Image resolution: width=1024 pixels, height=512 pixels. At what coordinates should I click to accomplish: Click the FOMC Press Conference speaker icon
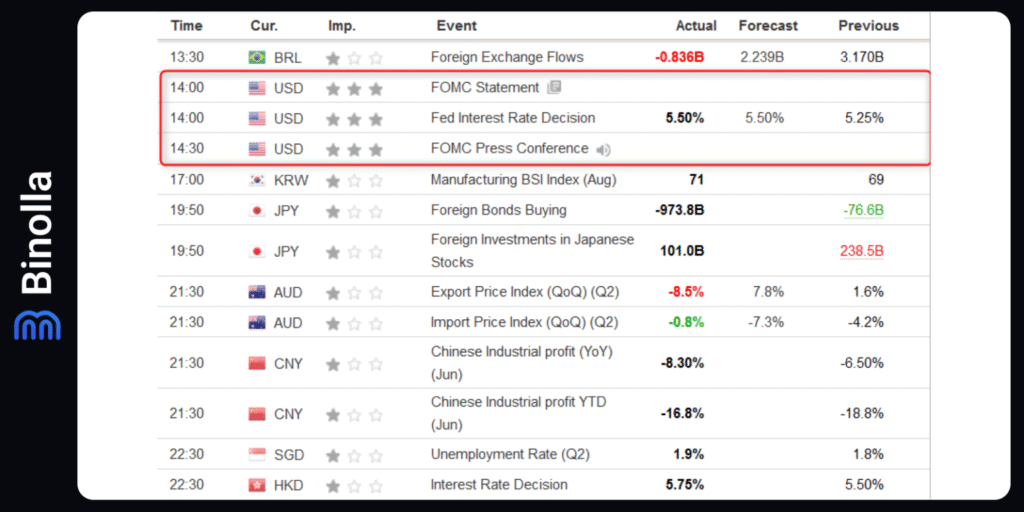point(603,150)
